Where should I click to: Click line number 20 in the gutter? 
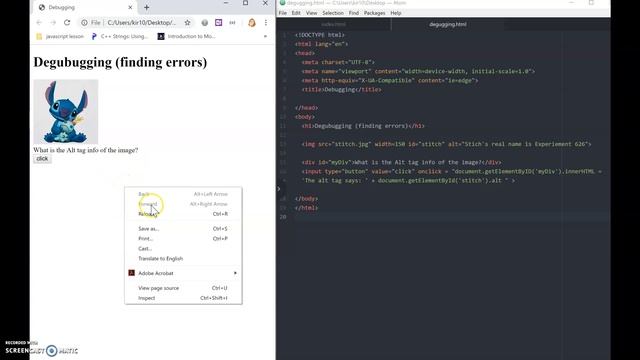click(x=283, y=217)
